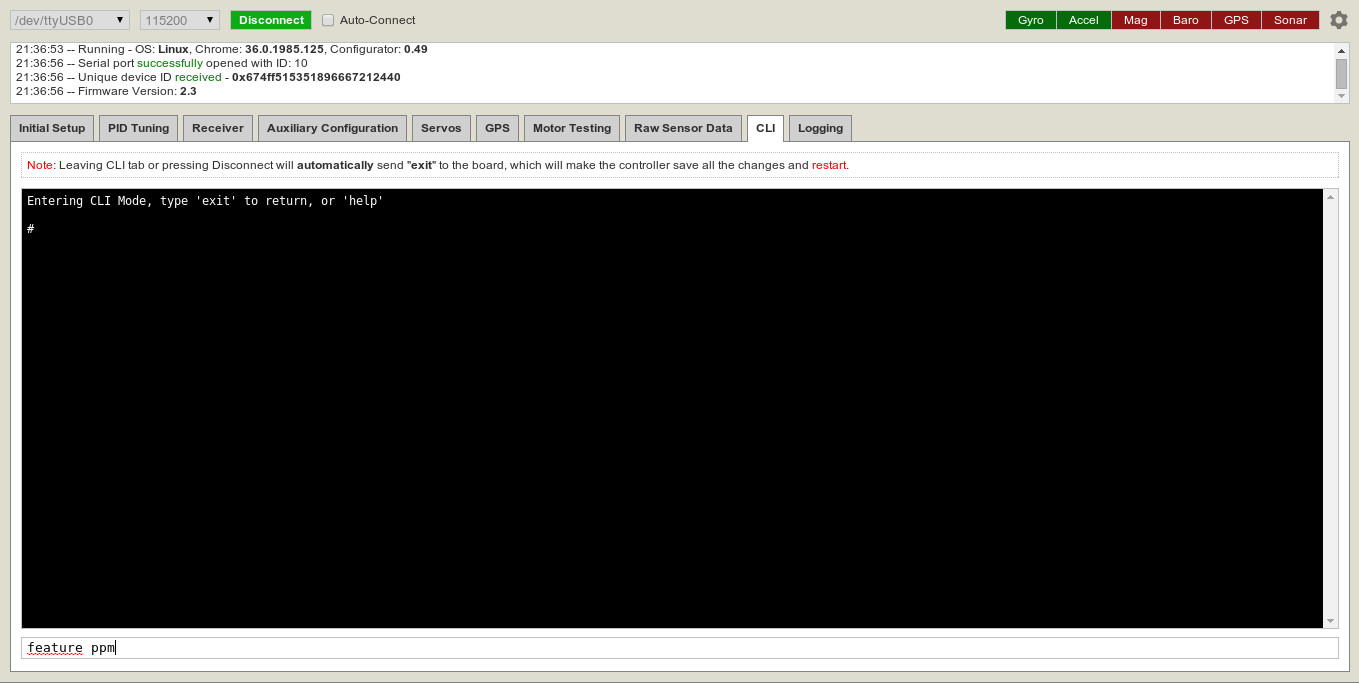
Task: Select the CLI tab
Action: coord(765,128)
